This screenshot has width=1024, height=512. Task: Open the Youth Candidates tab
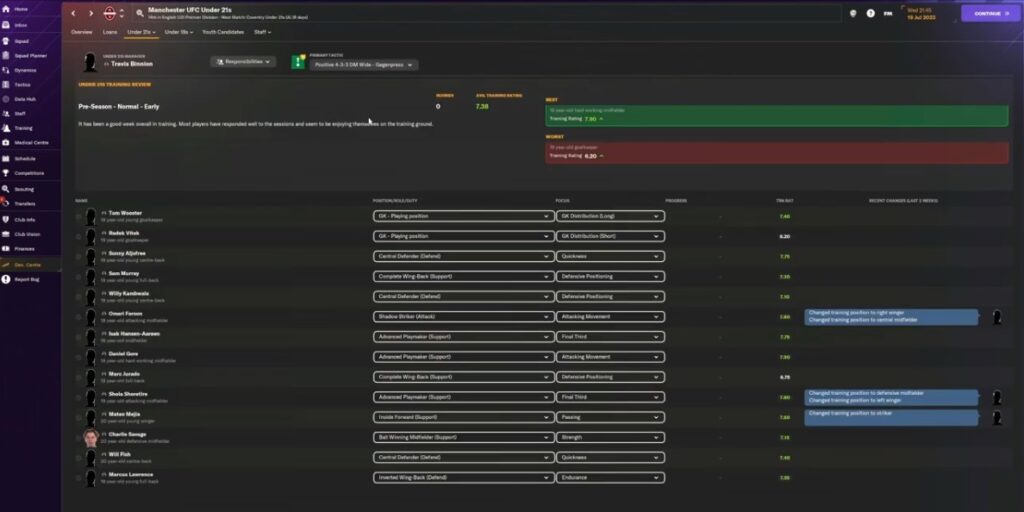tap(223, 32)
